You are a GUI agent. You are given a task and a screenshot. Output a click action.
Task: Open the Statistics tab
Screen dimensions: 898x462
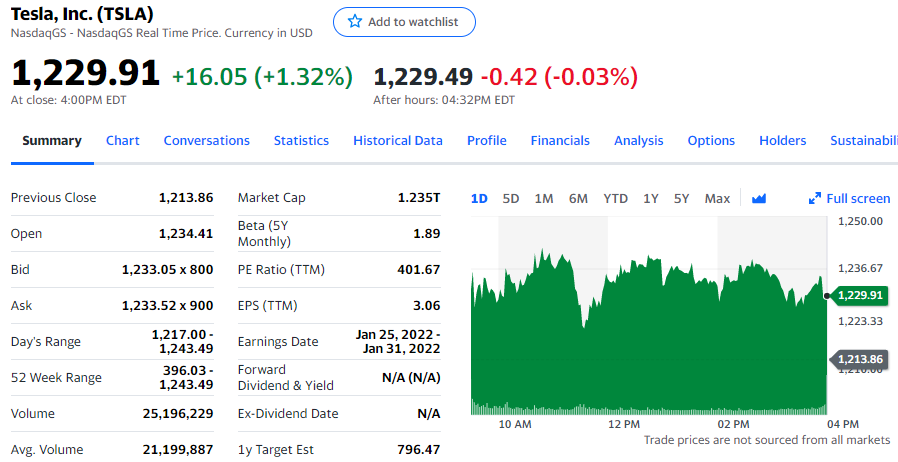pyautogui.click(x=301, y=141)
